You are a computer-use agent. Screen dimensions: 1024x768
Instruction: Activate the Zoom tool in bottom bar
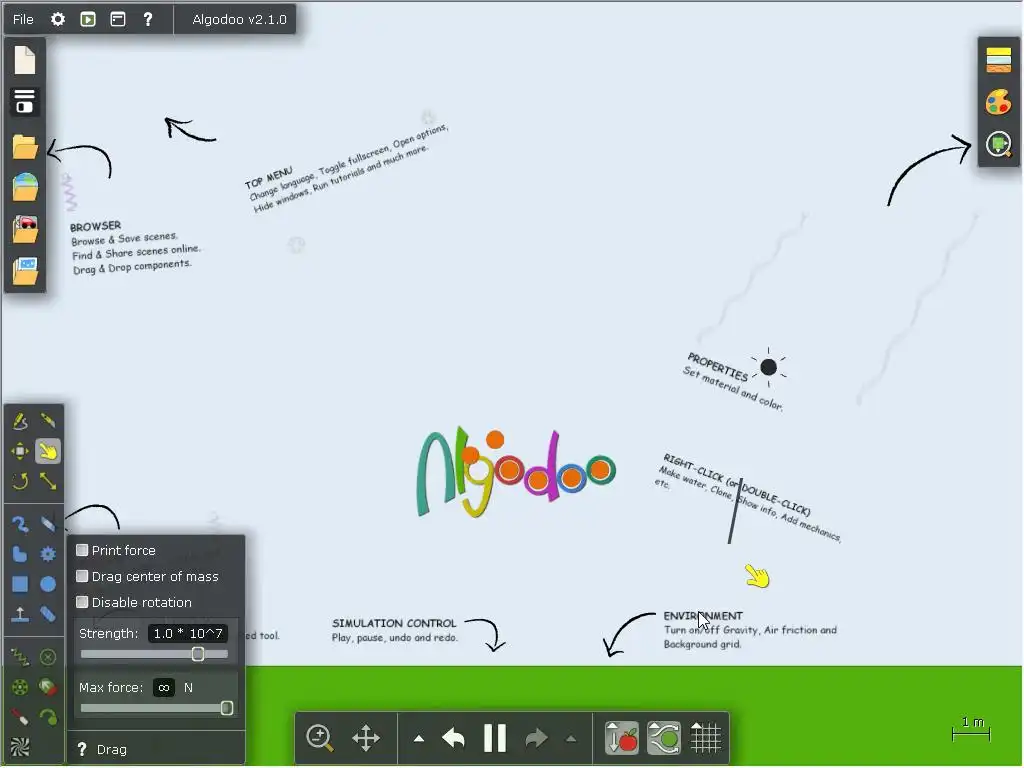[320, 739]
